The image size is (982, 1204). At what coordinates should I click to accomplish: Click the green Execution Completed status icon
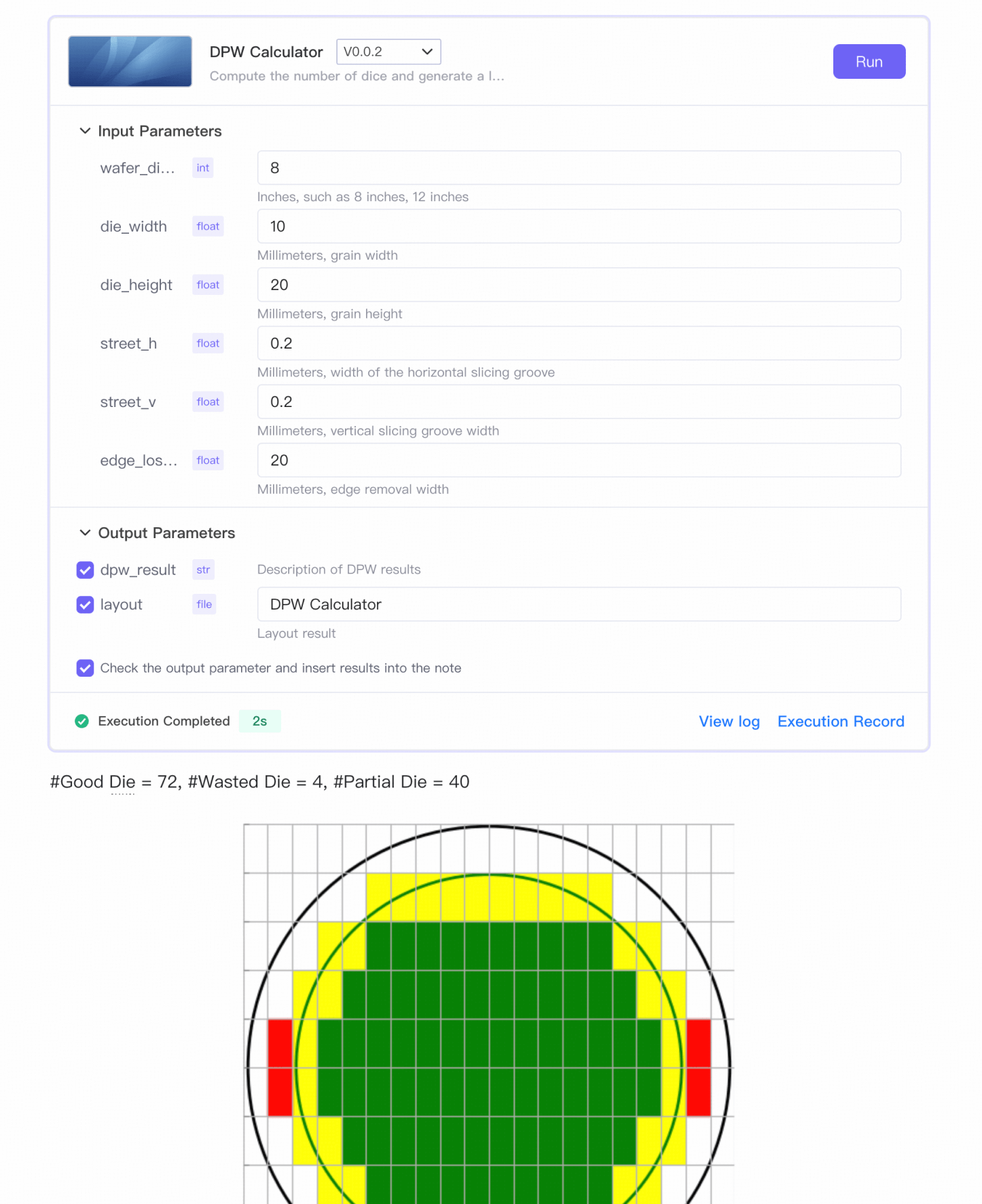click(x=82, y=721)
